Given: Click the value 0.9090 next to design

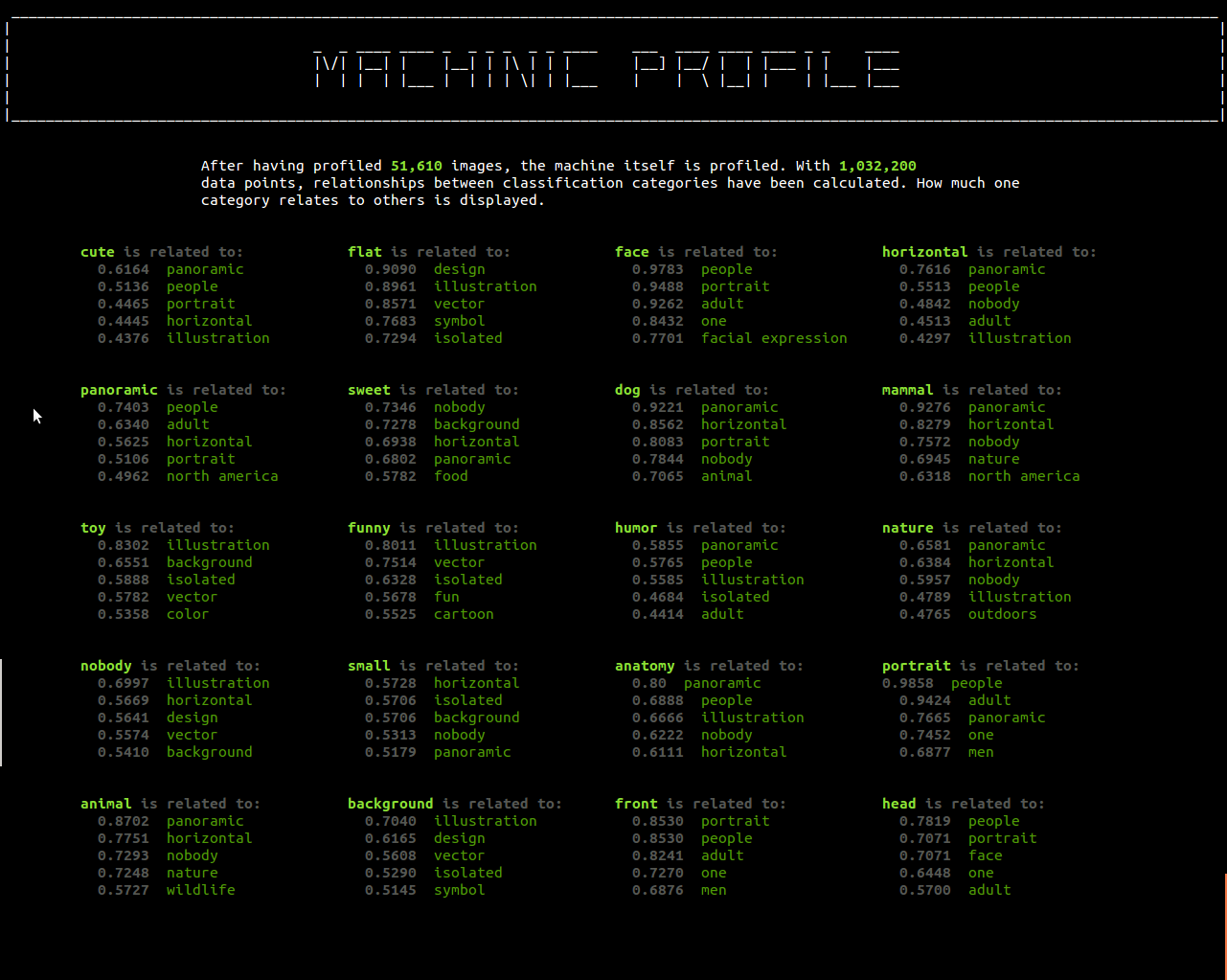Looking at the screenshot, I should pyautogui.click(x=391, y=269).
